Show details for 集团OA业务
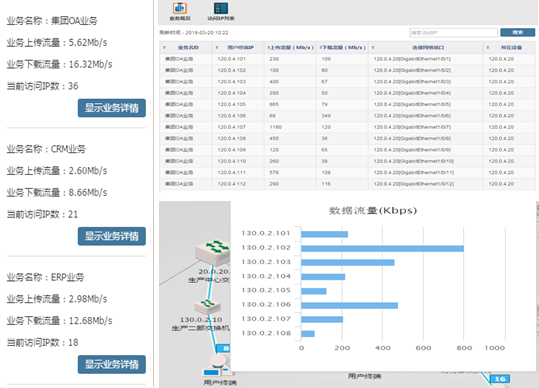The image size is (539, 388). pyautogui.click(x=112, y=108)
